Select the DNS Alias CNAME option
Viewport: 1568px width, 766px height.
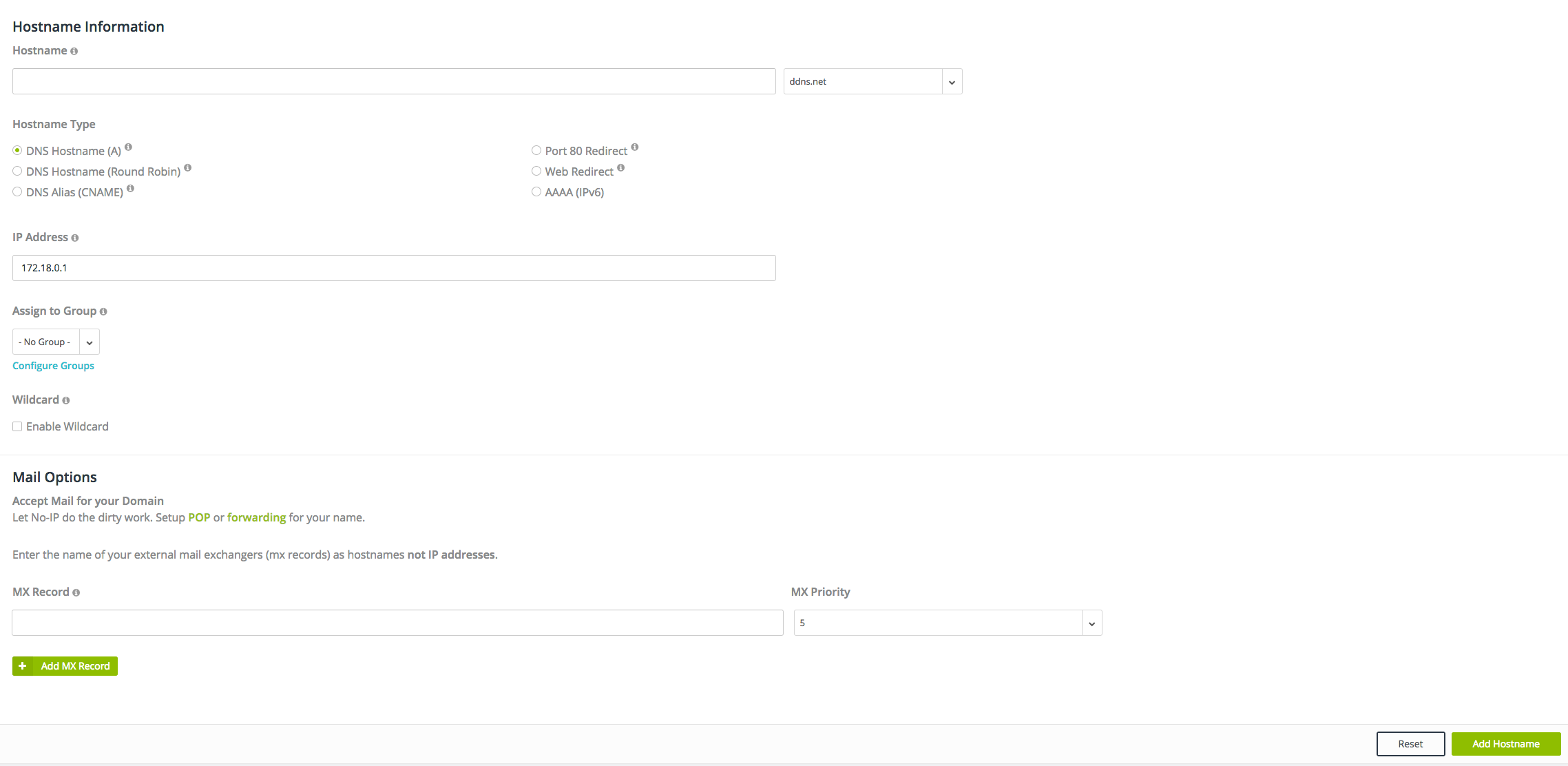[17, 192]
